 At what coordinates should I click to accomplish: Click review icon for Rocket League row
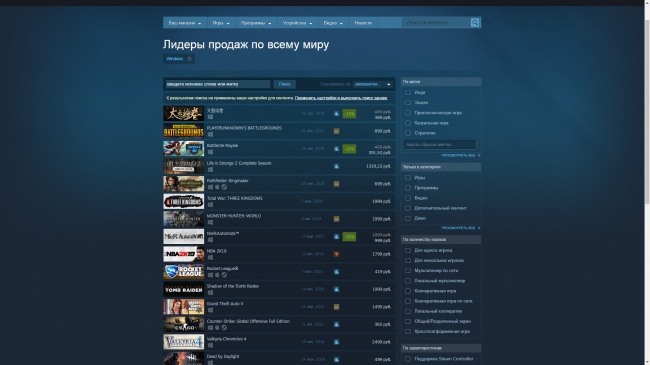[336, 272]
